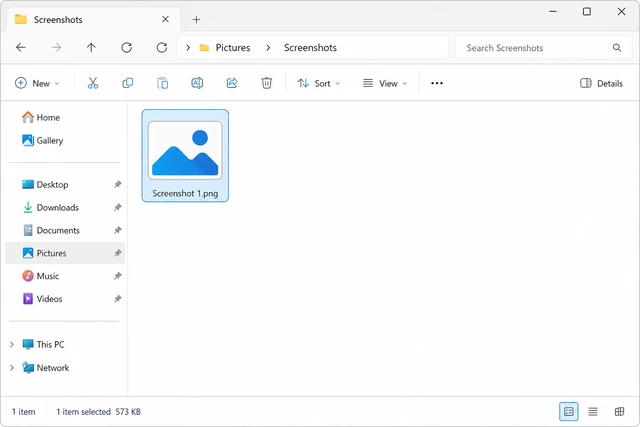Open the Sort dropdown menu
The image size is (640, 427).
click(x=319, y=83)
